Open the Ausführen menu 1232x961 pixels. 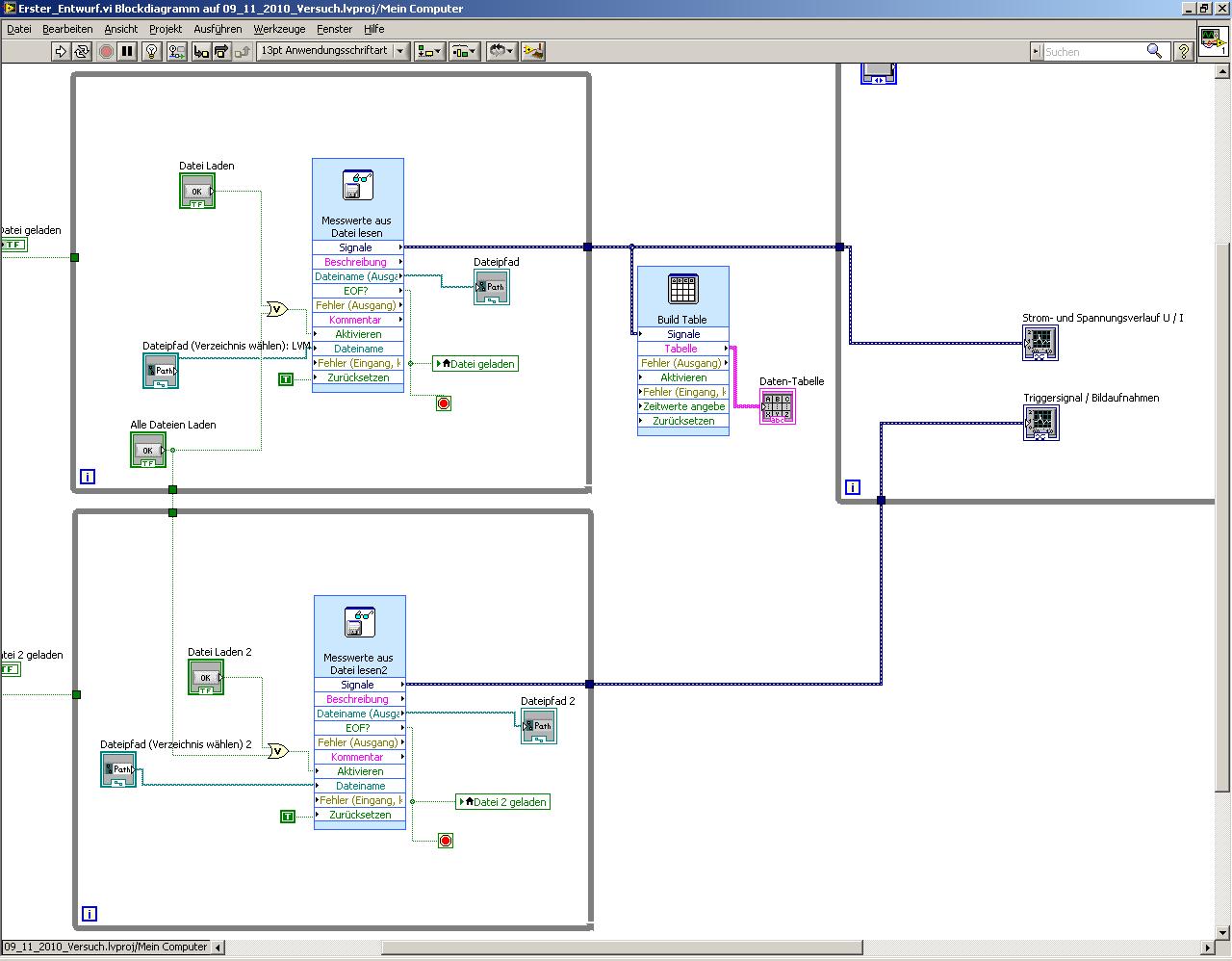click(218, 29)
